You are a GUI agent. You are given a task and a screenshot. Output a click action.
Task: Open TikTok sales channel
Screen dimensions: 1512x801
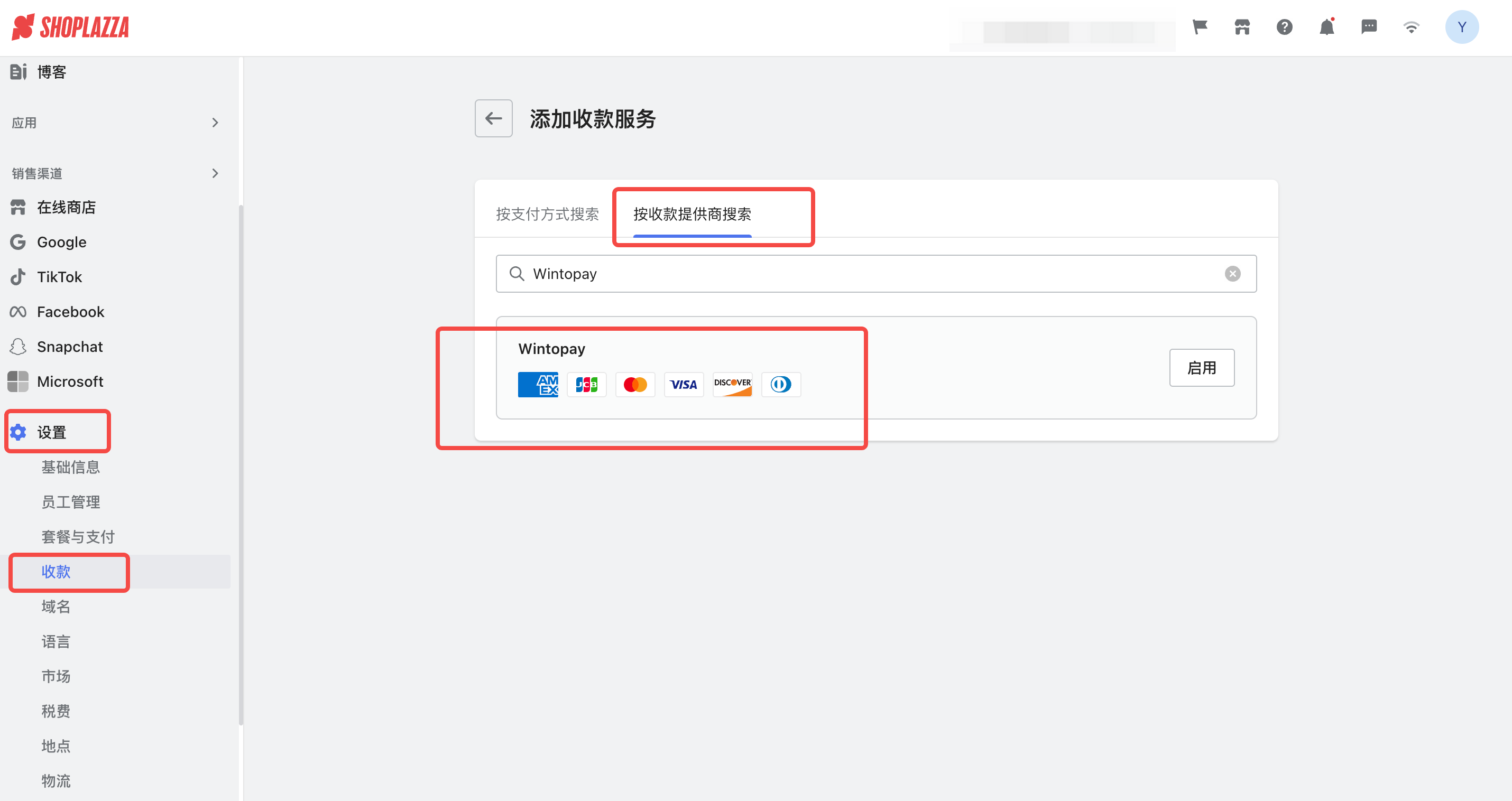pyautogui.click(x=59, y=276)
